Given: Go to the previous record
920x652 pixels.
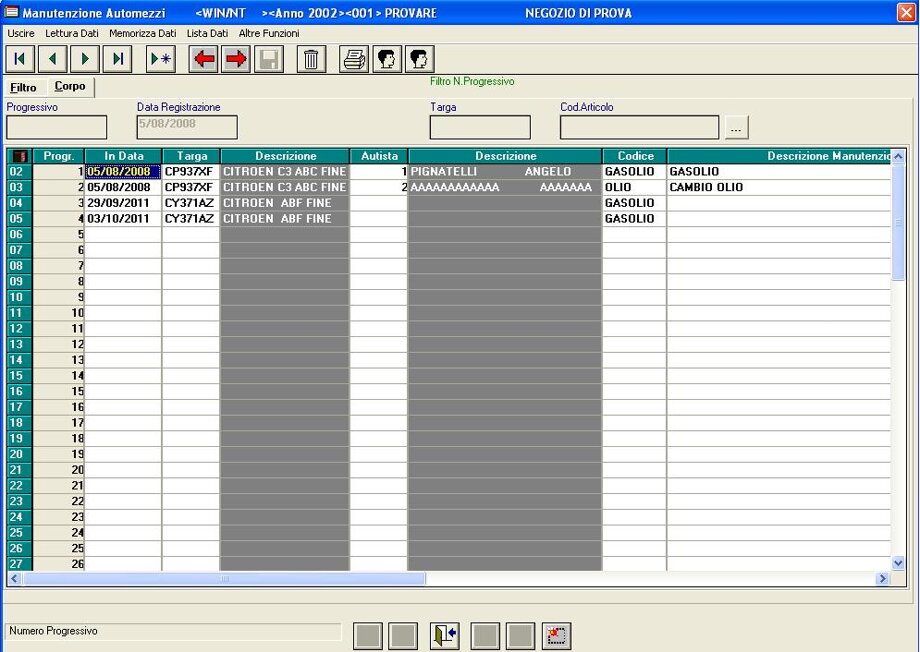Looking at the screenshot, I should tap(52, 59).
